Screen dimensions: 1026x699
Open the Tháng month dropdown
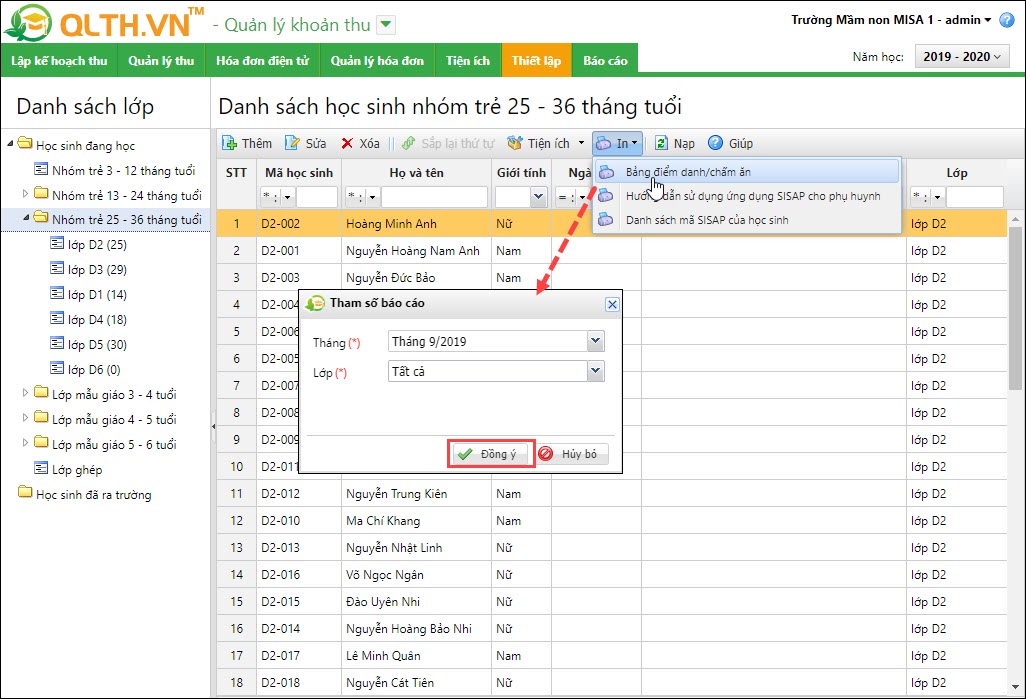coord(596,342)
